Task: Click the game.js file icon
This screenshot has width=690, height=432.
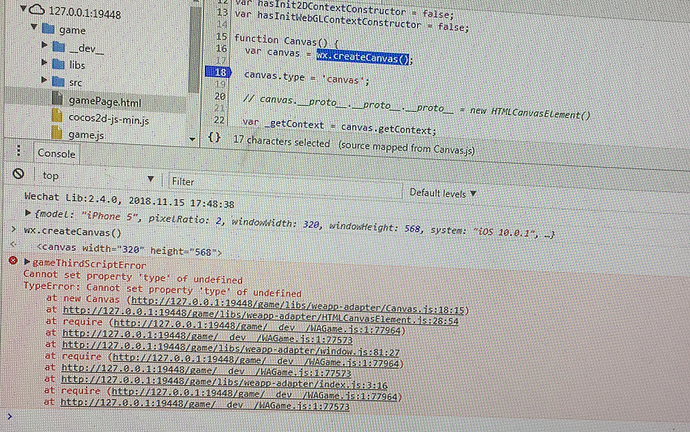Action: 57,132
